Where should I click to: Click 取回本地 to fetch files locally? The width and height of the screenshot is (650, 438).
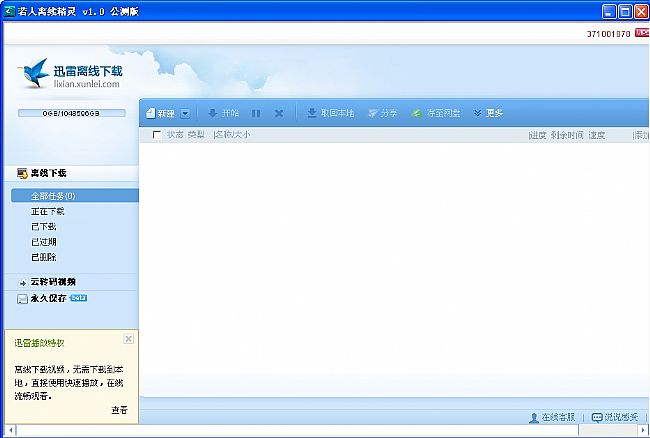click(331, 113)
